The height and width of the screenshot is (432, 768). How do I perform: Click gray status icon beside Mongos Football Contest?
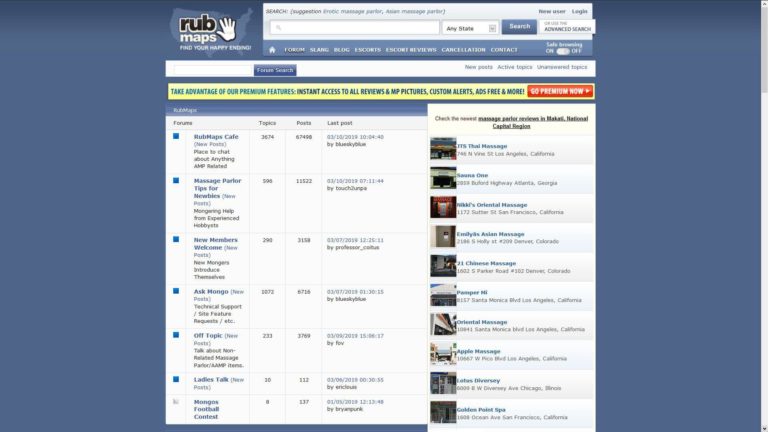pos(175,401)
